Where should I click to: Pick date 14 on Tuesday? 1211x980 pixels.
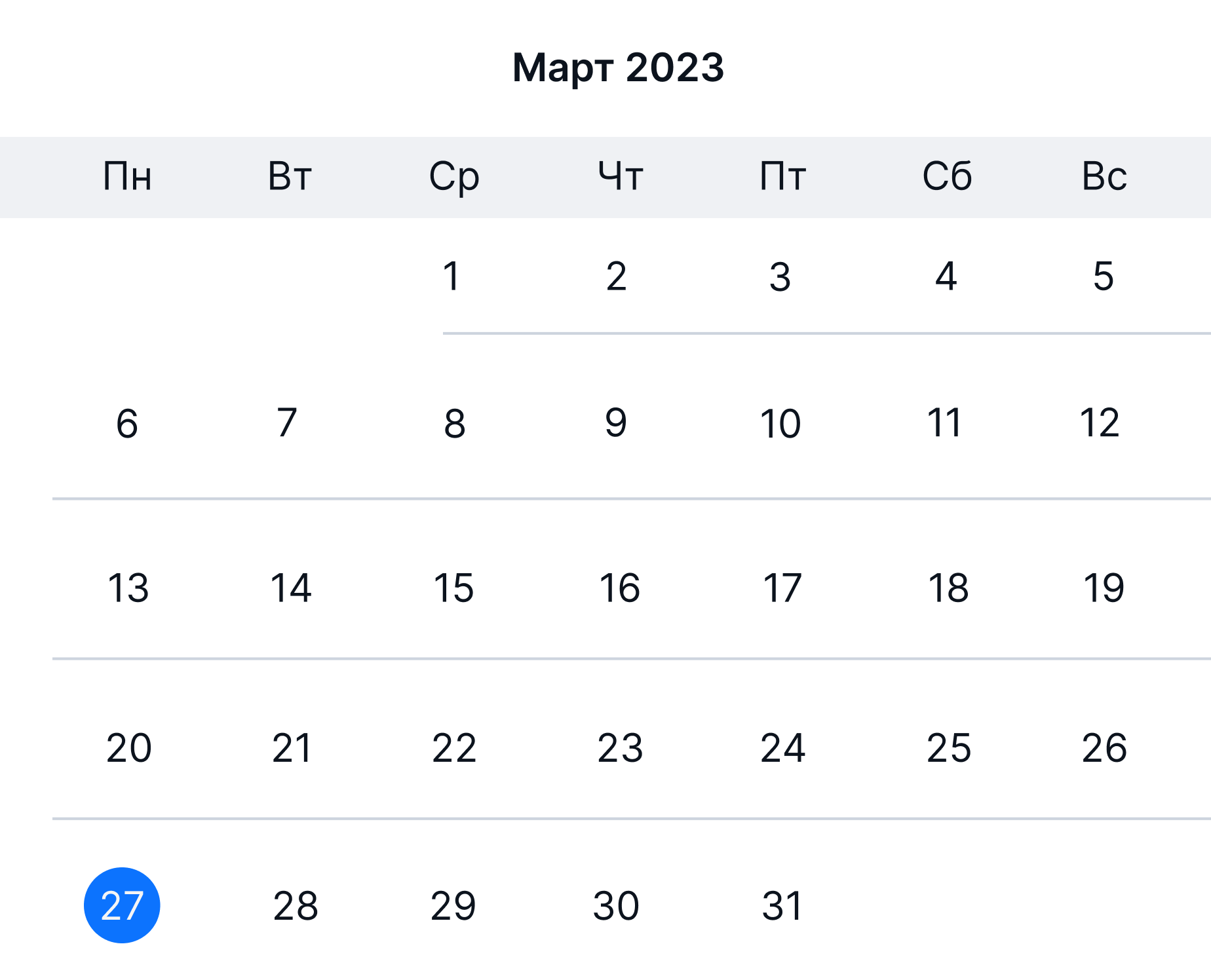[x=290, y=588]
